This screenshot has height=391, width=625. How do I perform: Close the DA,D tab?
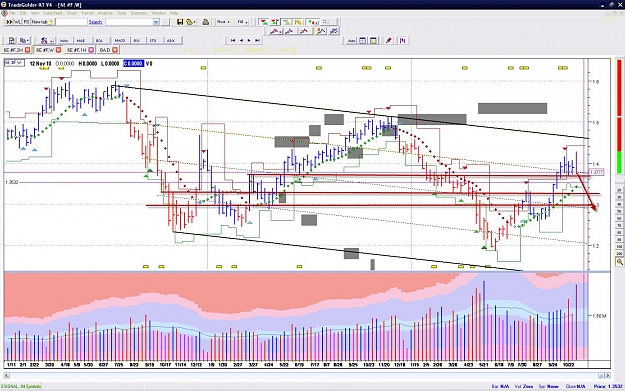pos(115,50)
